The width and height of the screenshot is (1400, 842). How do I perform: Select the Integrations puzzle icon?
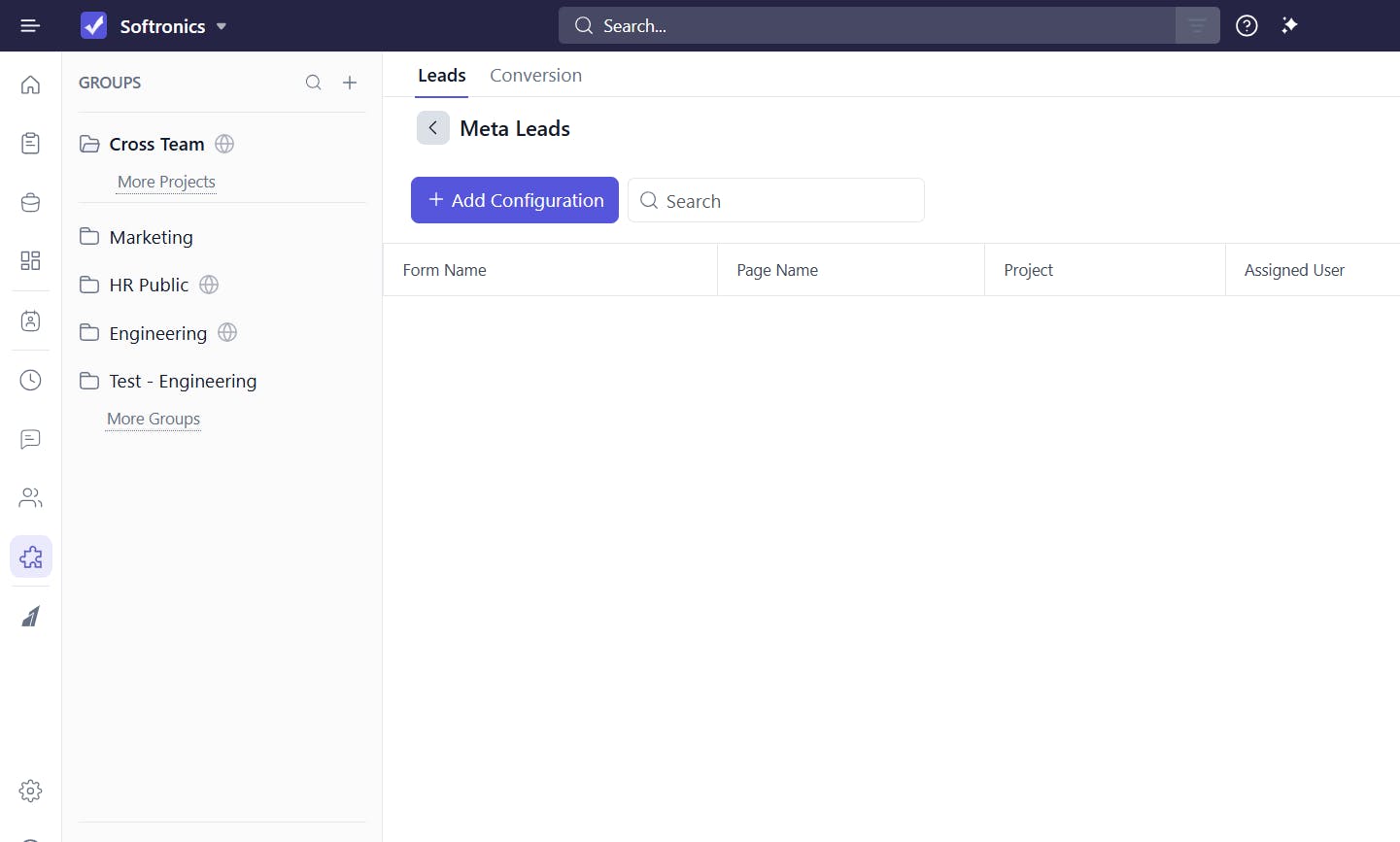(x=30, y=556)
